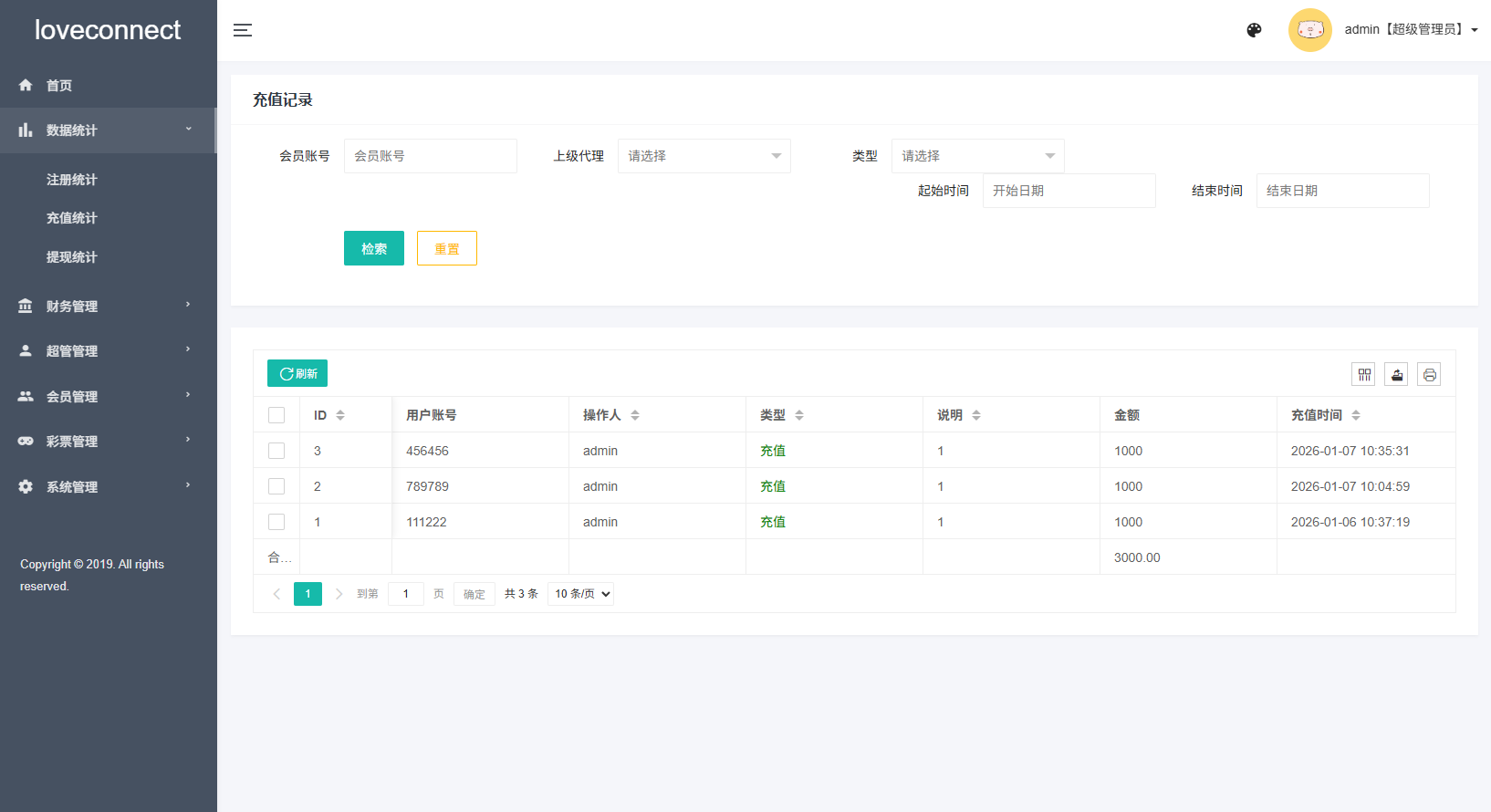Collapse the sidebar with the hamburger icon
This screenshot has height=812, width=1491.
click(243, 30)
